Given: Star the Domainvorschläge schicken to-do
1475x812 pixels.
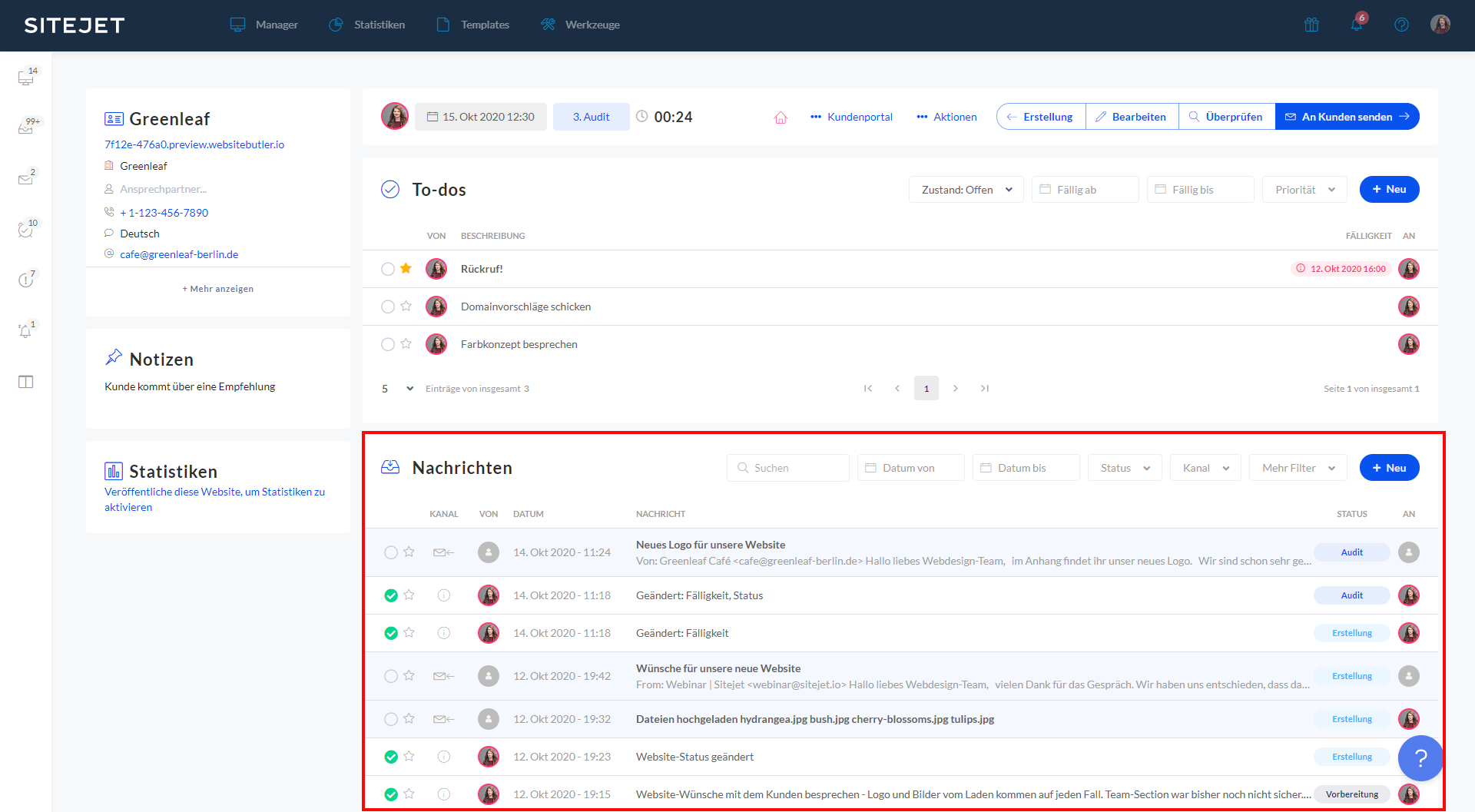Looking at the screenshot, I should [x=406, y=306].
